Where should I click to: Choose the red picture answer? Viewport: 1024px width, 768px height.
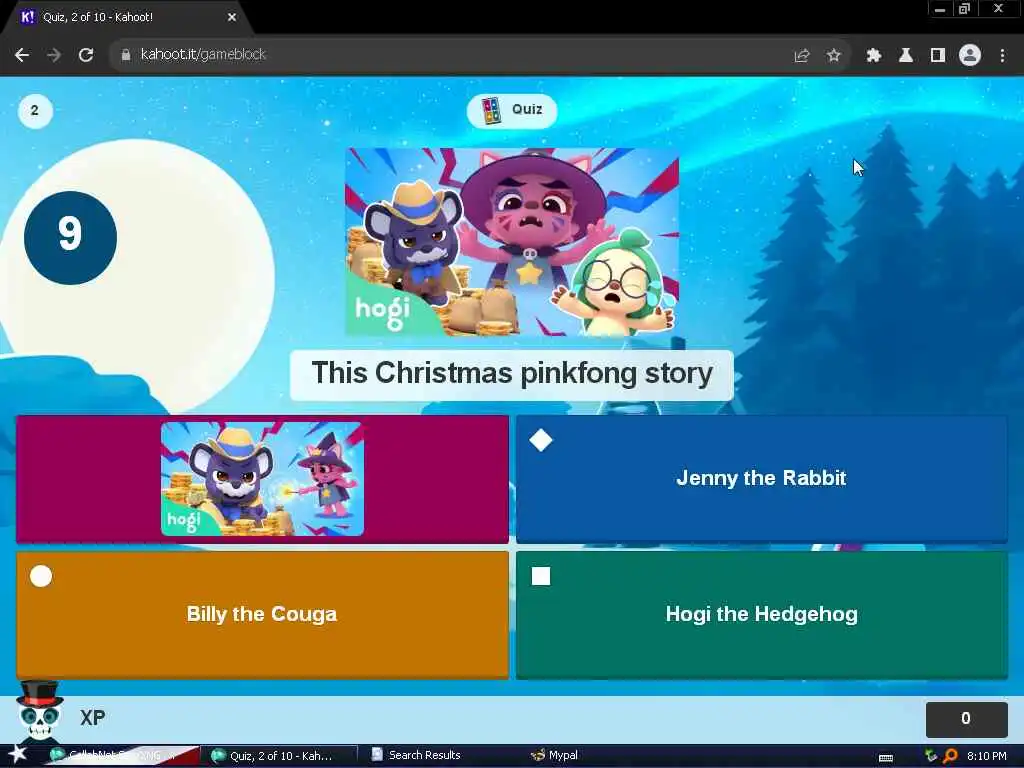click(x=263, y=479)
